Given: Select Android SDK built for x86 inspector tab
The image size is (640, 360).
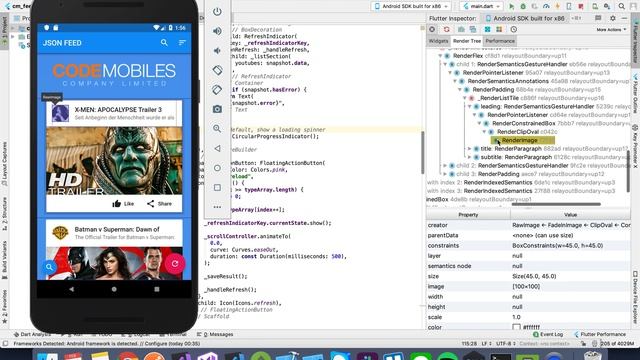Looking at the screenshot, I should [524, 18].
